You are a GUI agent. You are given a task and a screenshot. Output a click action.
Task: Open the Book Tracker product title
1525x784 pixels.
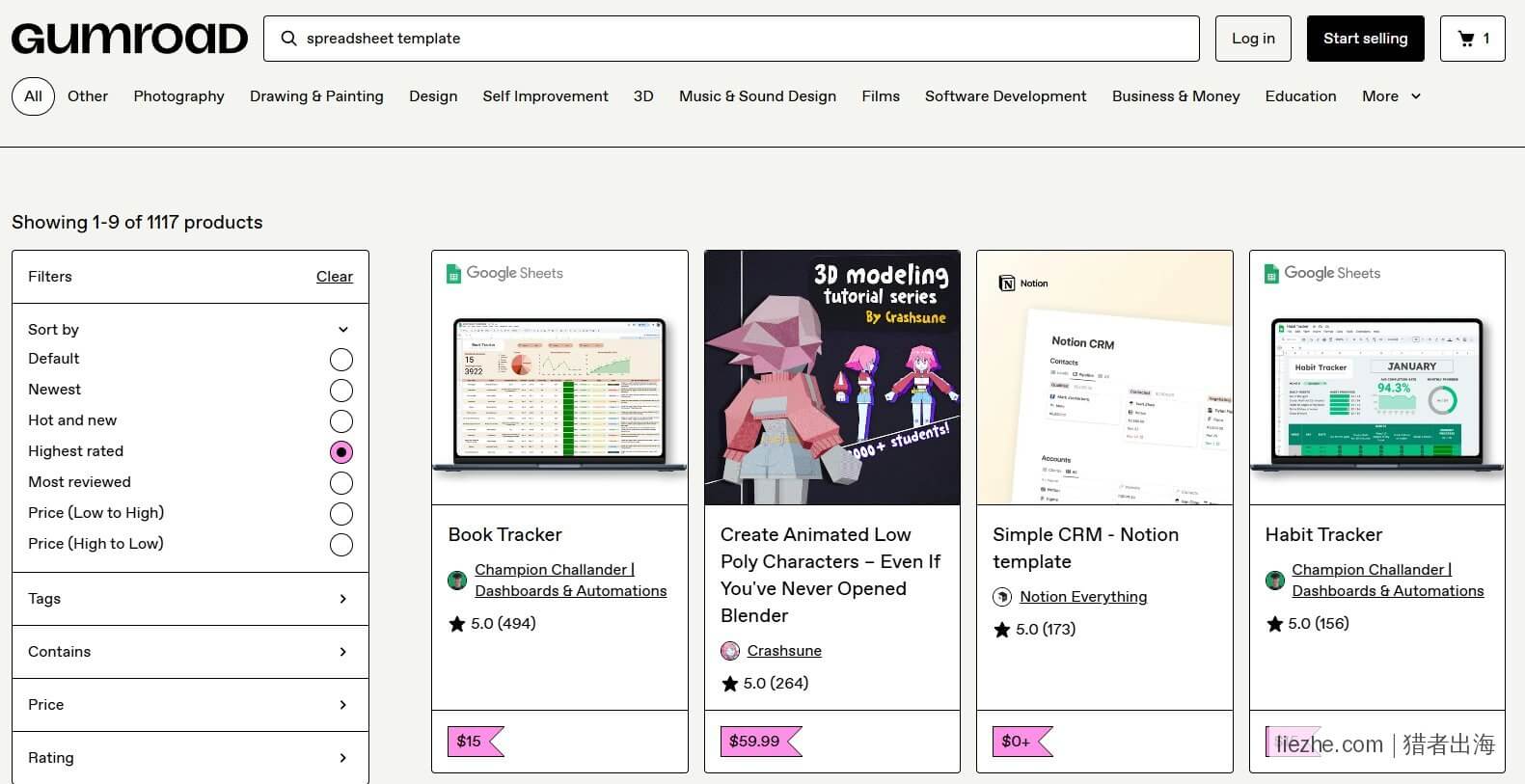504,535
